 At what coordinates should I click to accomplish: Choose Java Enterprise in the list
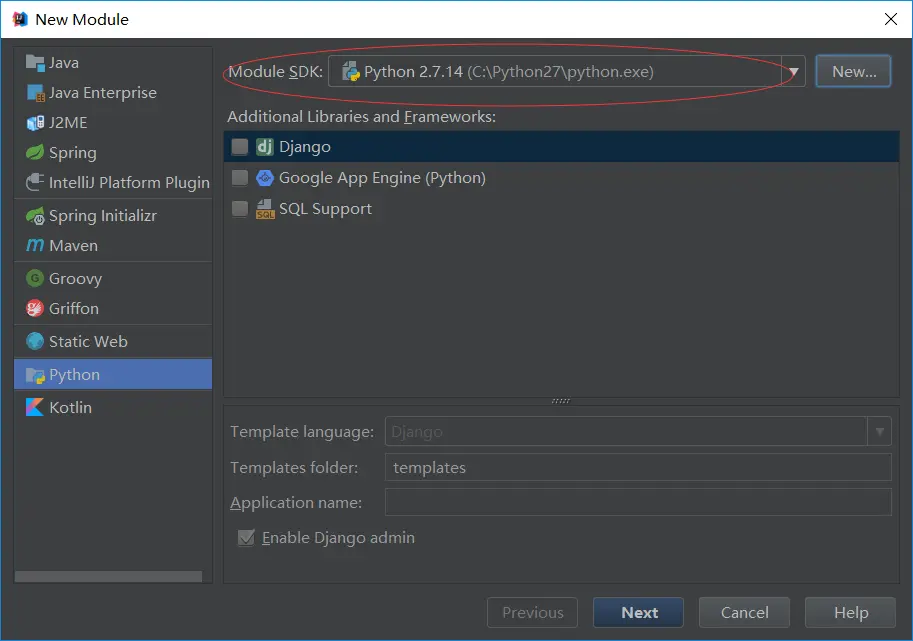coord(113,93)
